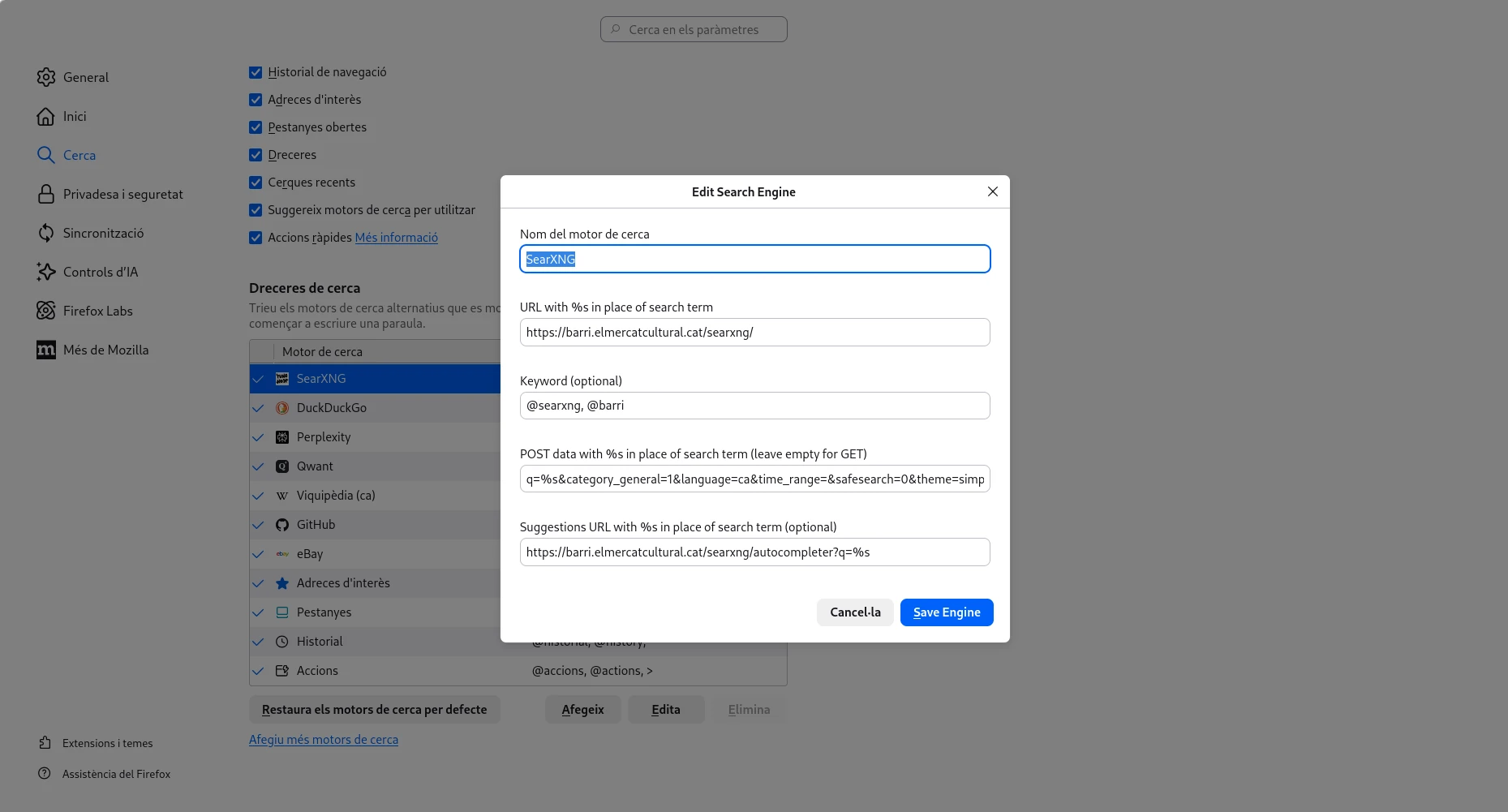Toggle the Dreceres checkbox

(x=256, y=155)
